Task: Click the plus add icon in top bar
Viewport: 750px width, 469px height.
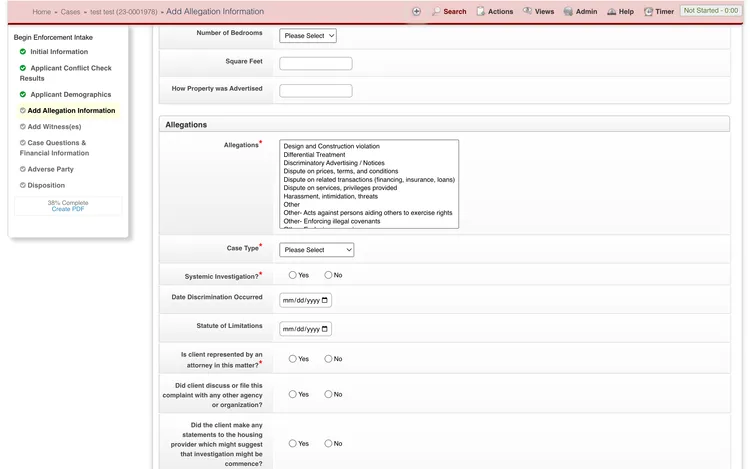Action: tap(416, 11)
